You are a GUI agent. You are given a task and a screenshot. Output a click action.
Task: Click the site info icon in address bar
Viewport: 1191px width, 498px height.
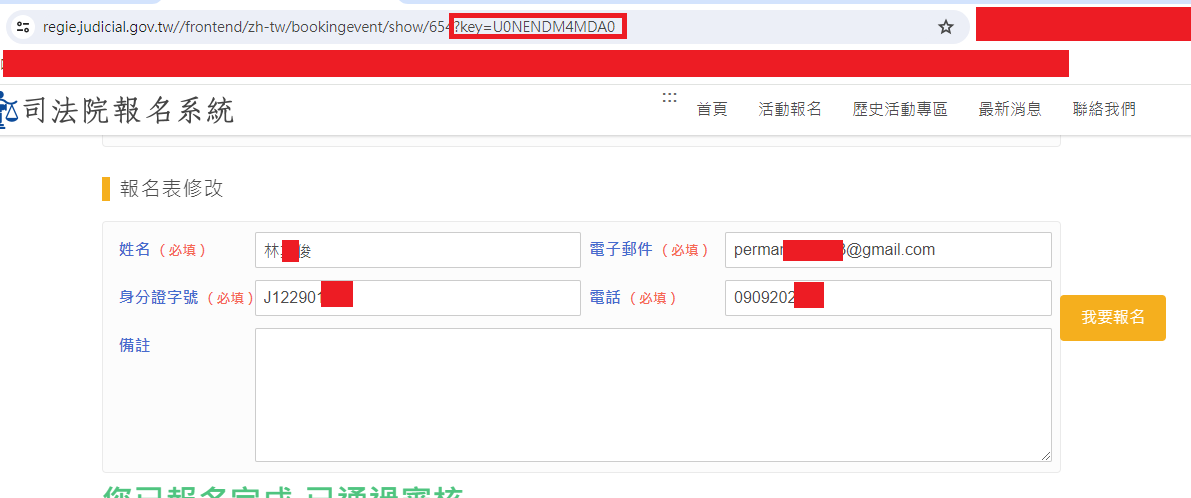(x=24, y=27)
